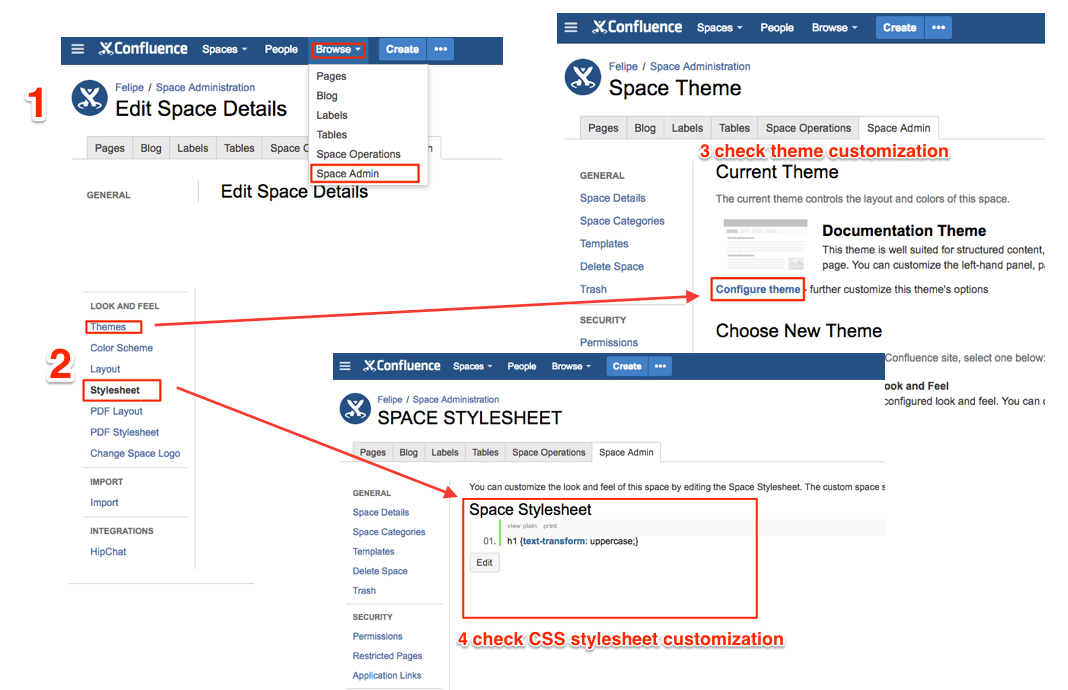Open Permissions in Space Theme sidebar

609,343
